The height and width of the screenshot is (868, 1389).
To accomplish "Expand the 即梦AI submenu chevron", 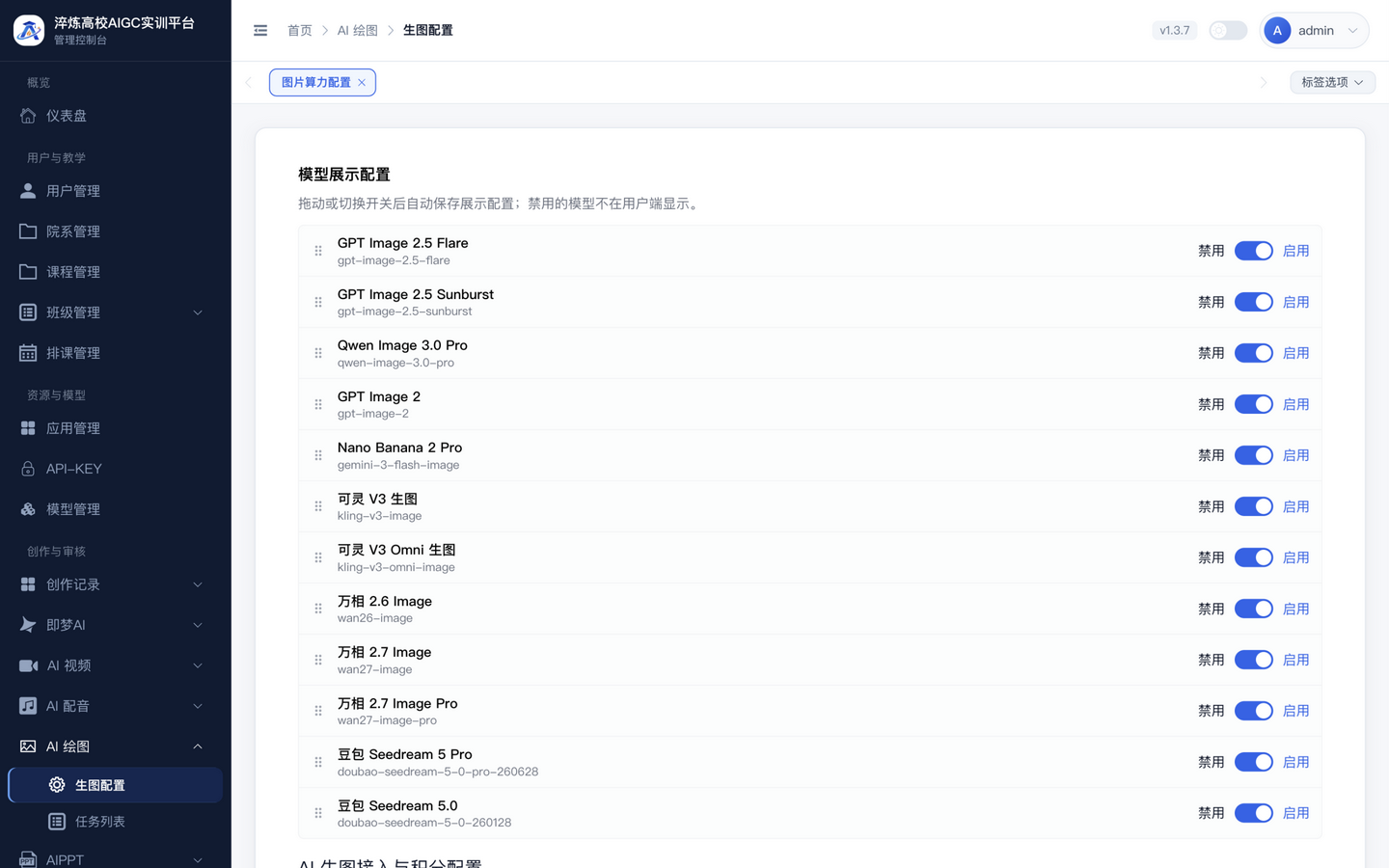I will [x=198, y=625].
